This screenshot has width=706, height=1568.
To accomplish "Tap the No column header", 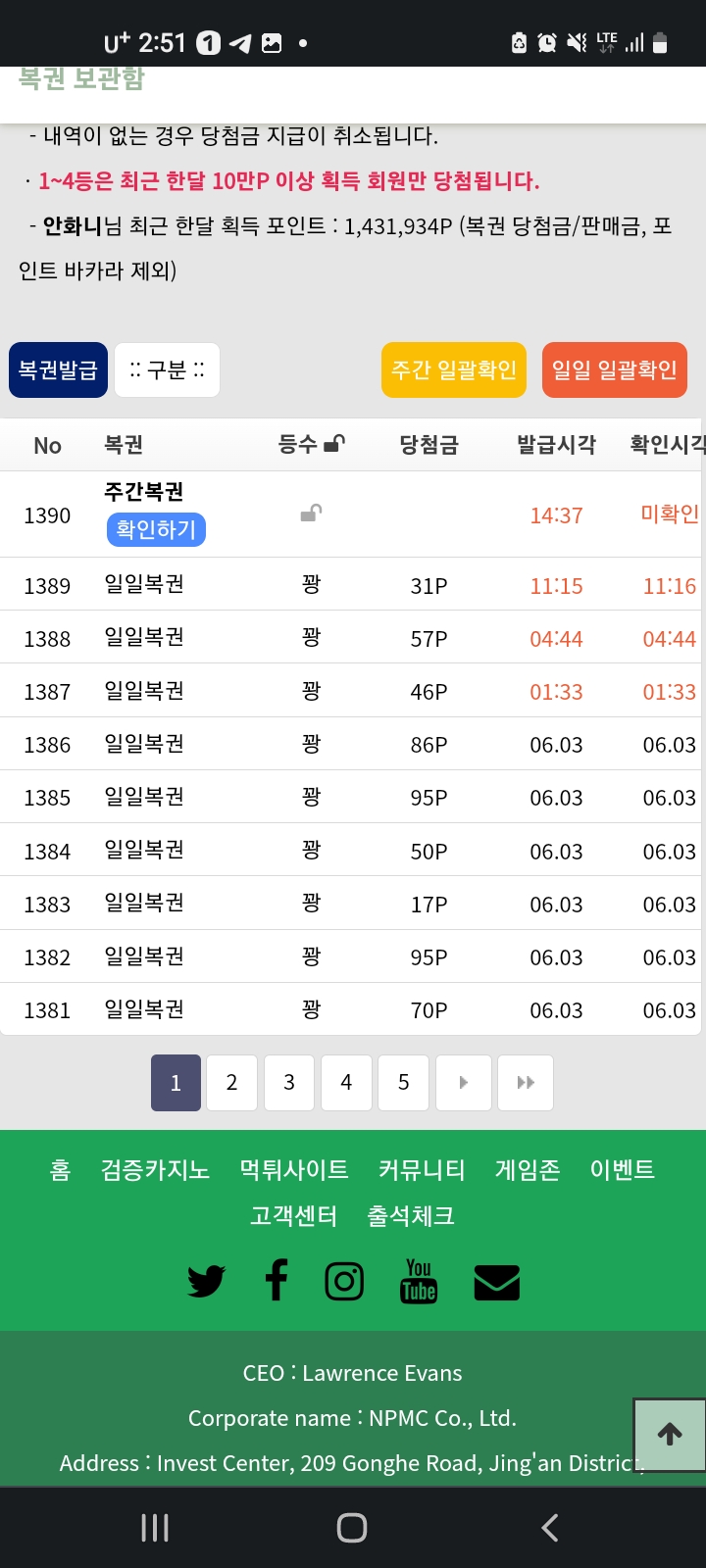I will pos(47,446).
